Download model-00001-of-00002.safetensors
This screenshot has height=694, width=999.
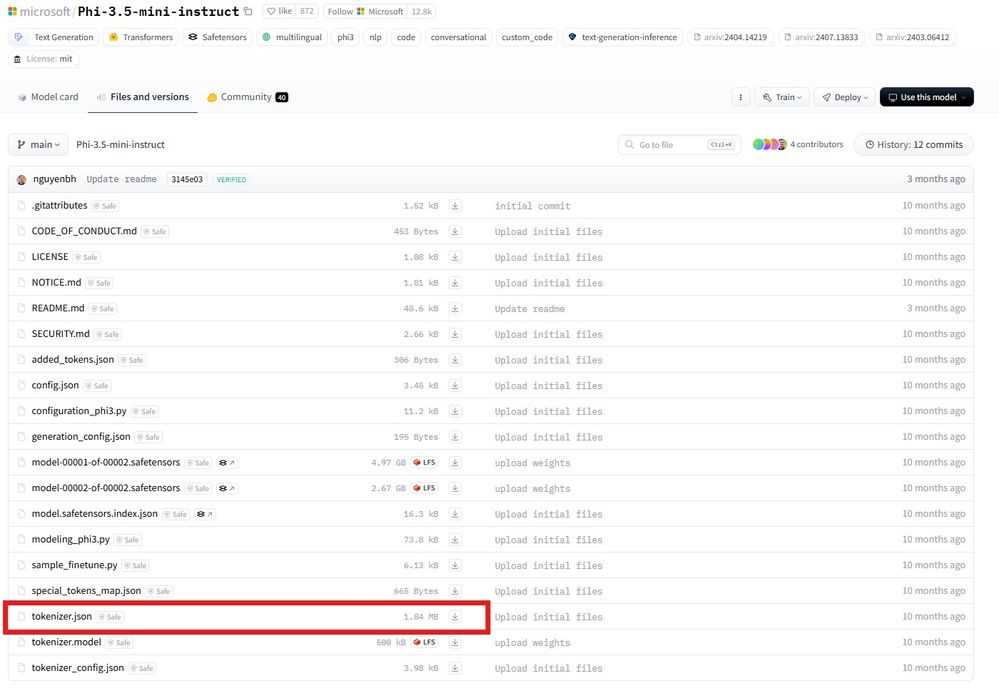pyautogui.click(x=455, y=463)
